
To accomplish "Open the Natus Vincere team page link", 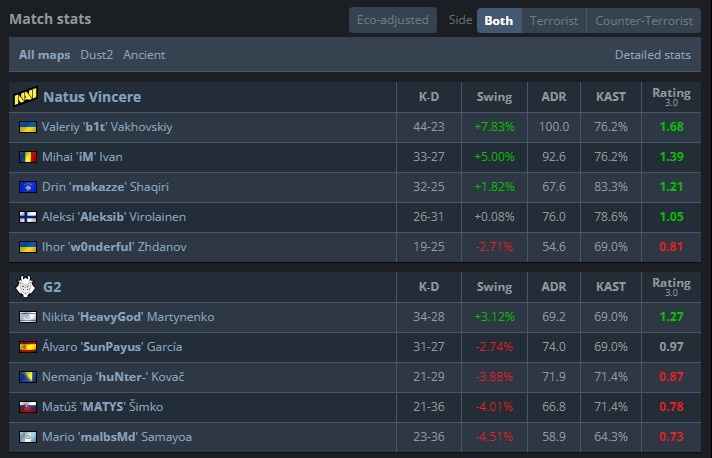I will 92,97.
